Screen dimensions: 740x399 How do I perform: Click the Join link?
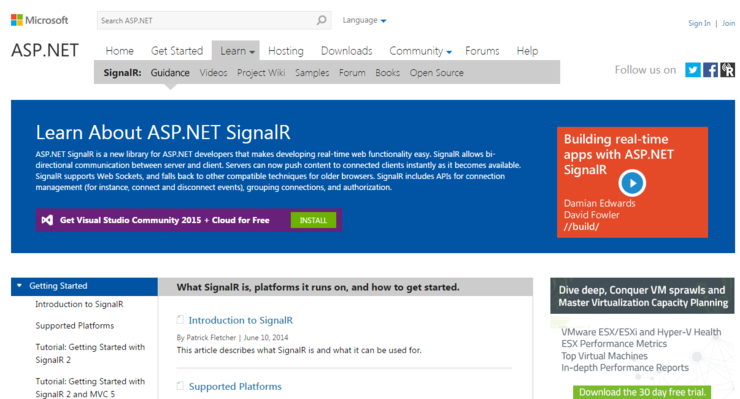tap(728, 23)
